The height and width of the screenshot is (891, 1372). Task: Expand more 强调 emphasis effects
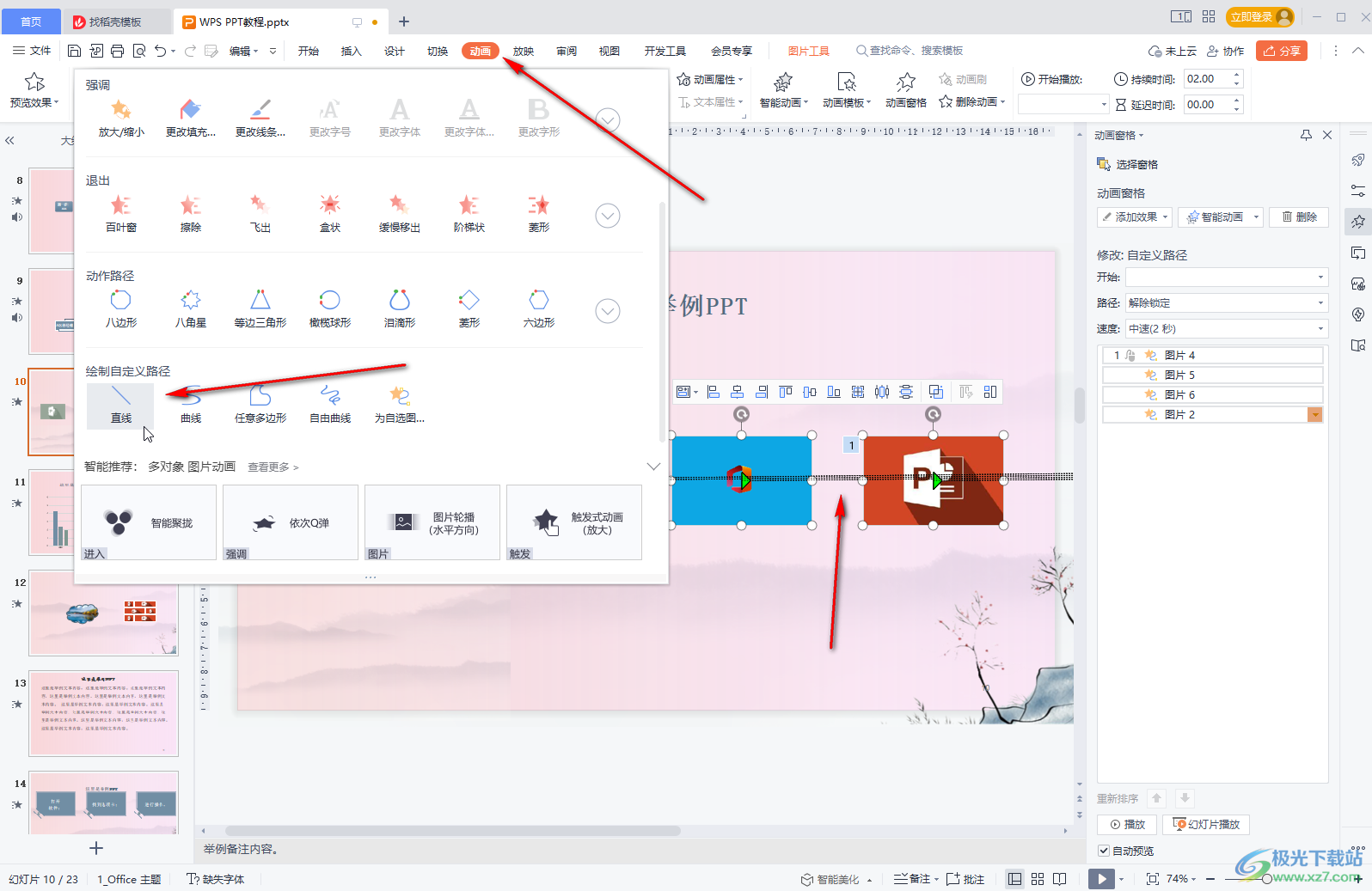coord(608,120)
